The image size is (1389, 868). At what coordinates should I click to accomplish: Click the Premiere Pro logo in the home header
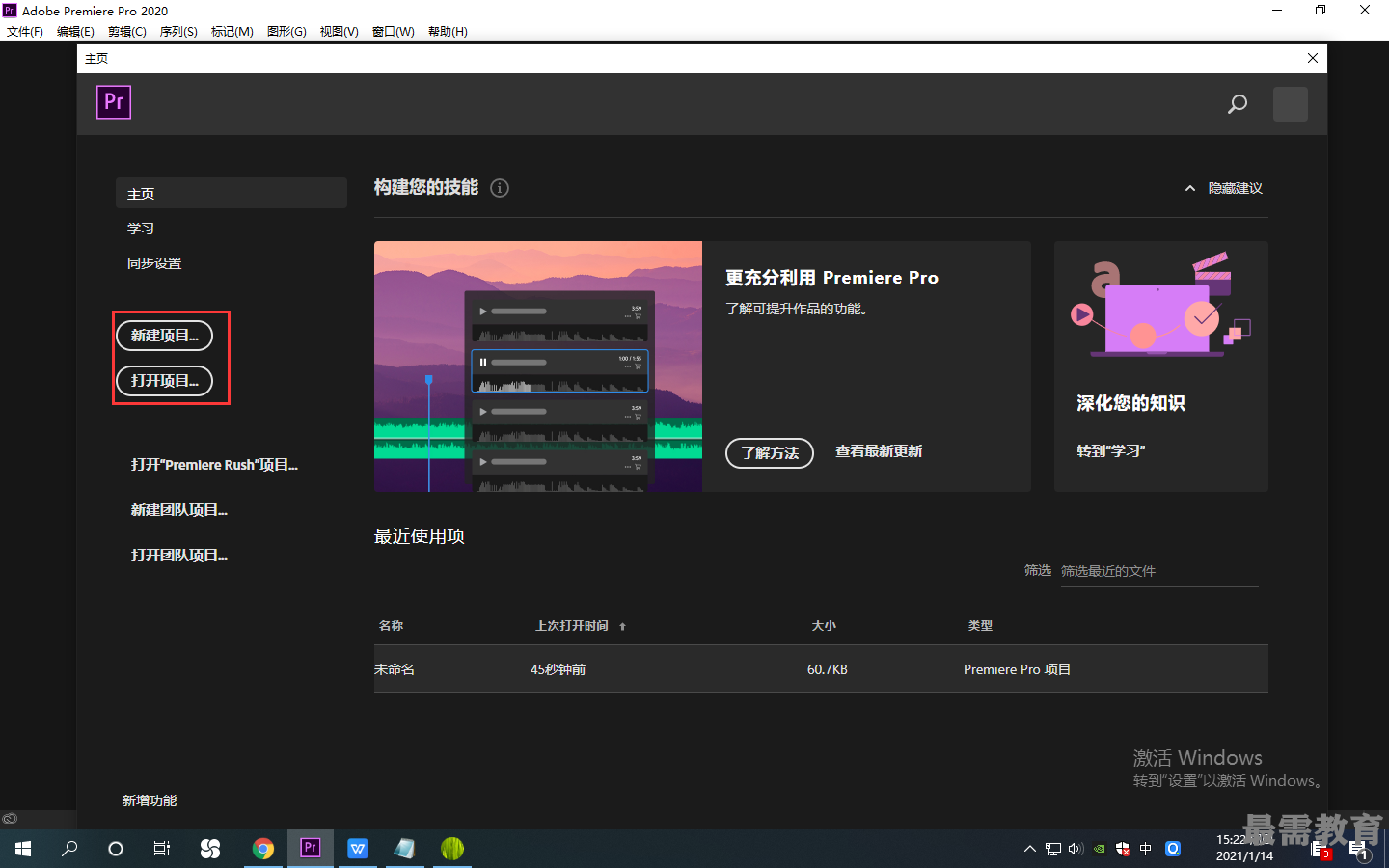coord(114,102)
